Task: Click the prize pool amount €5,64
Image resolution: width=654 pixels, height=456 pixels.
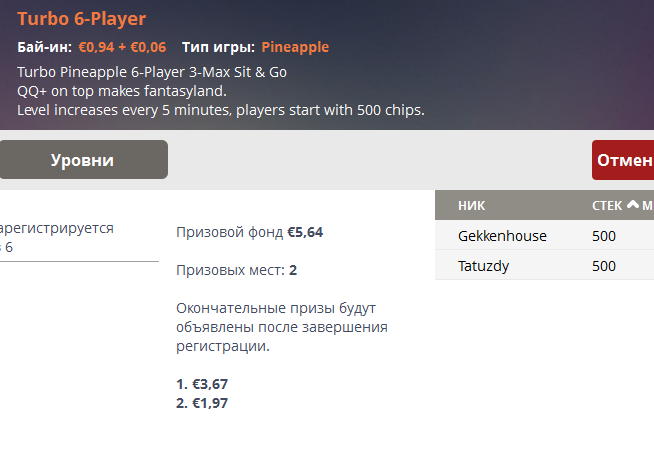Action: click(x=305, y=232)
